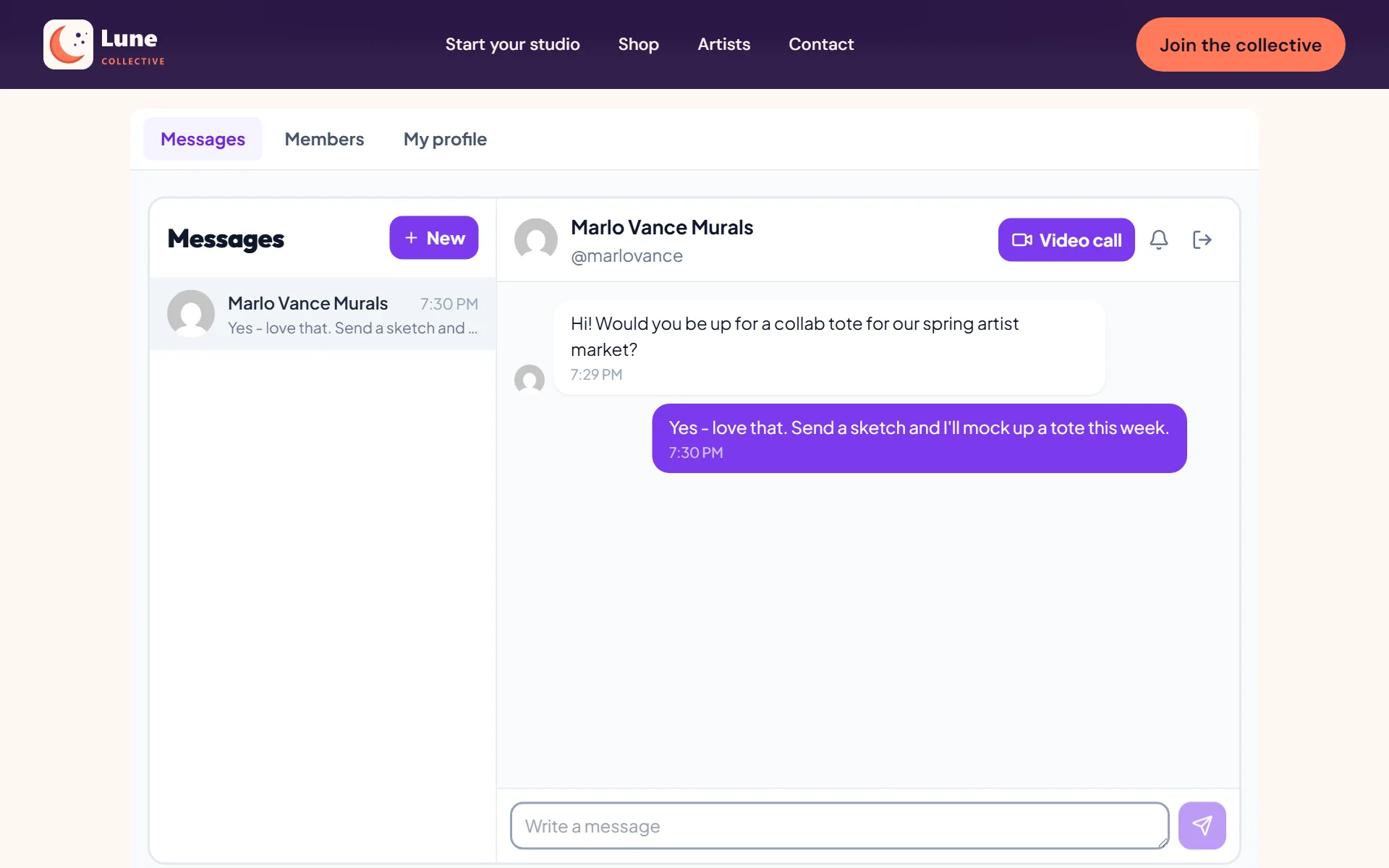Click small avatar beside incoming message
Screen dimensions: 1389x868
[x=530, y=380]
